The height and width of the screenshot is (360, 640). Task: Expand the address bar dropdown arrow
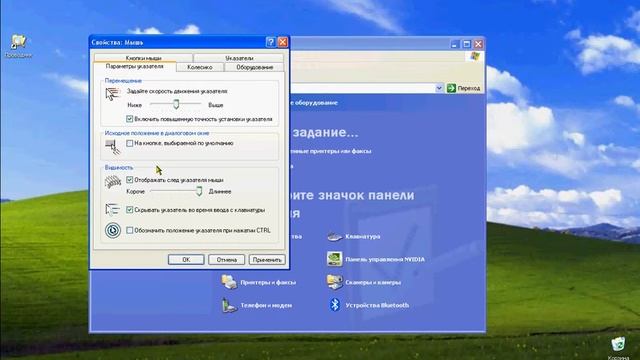pyautogui.click(x=439, y=88)
